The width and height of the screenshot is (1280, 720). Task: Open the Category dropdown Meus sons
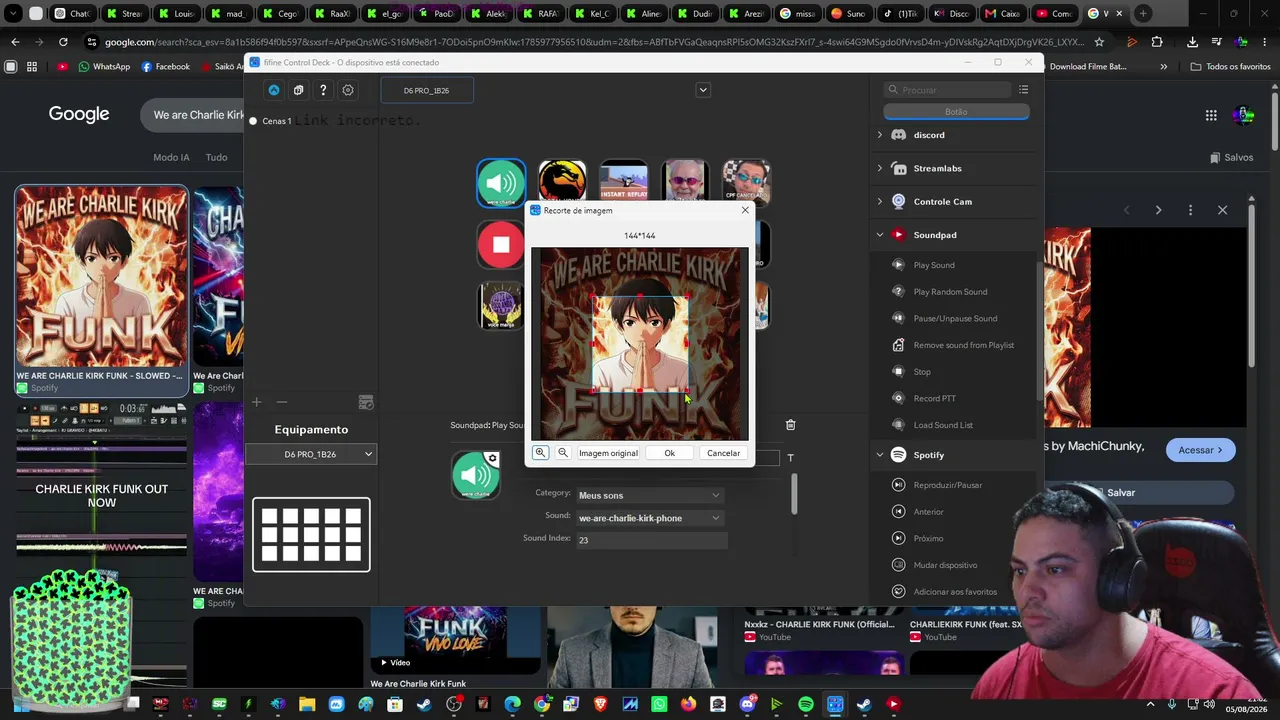tap(650, 495)
